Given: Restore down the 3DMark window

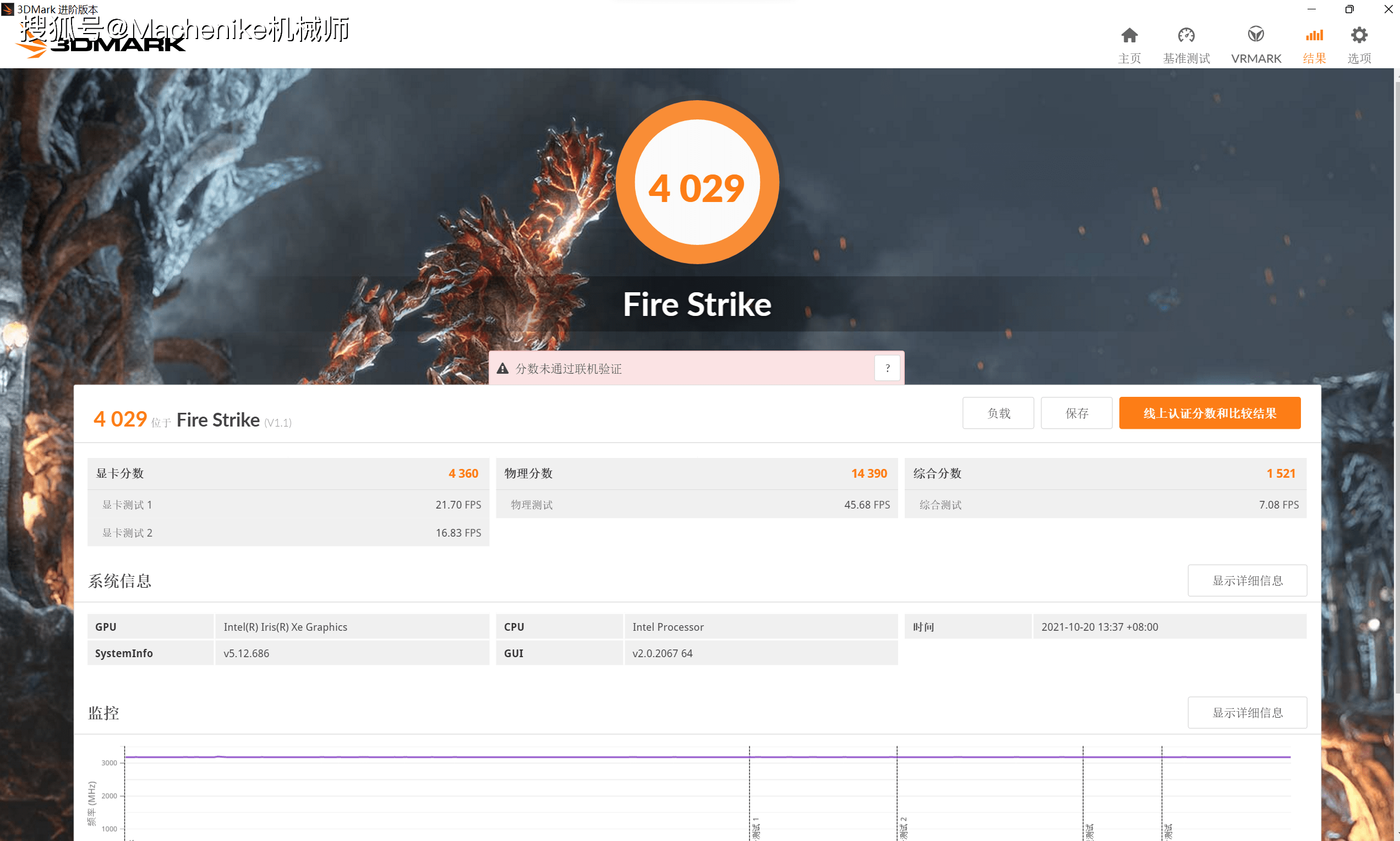Looking at the screenshot, I should point(1349,9).
